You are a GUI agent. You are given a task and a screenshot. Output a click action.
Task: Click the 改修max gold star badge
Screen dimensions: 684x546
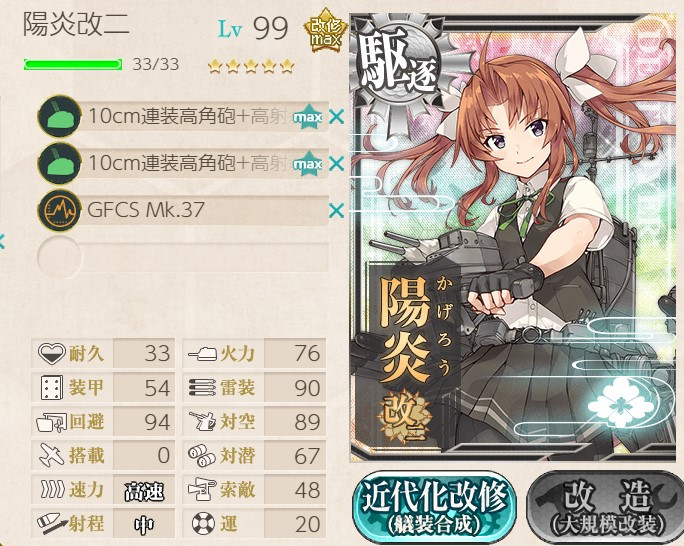326,31
